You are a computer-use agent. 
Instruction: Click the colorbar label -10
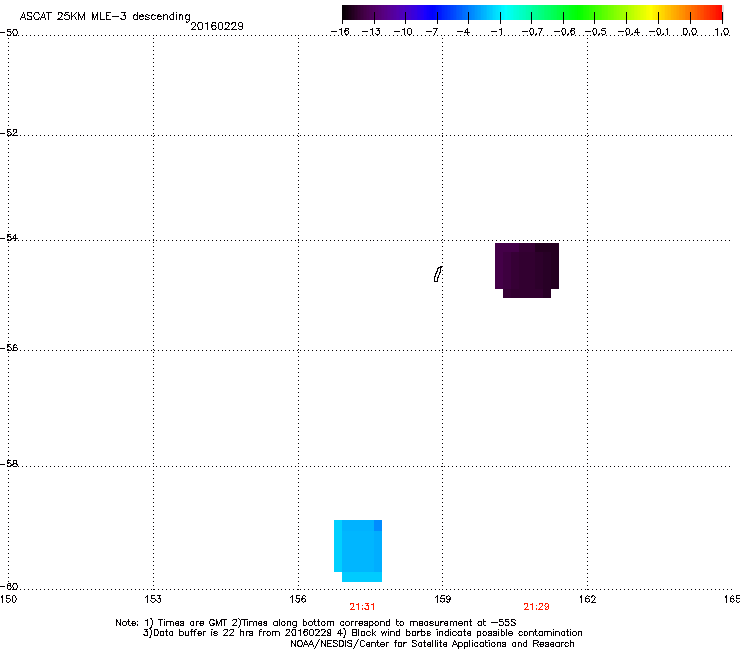(x=403, y=32)
